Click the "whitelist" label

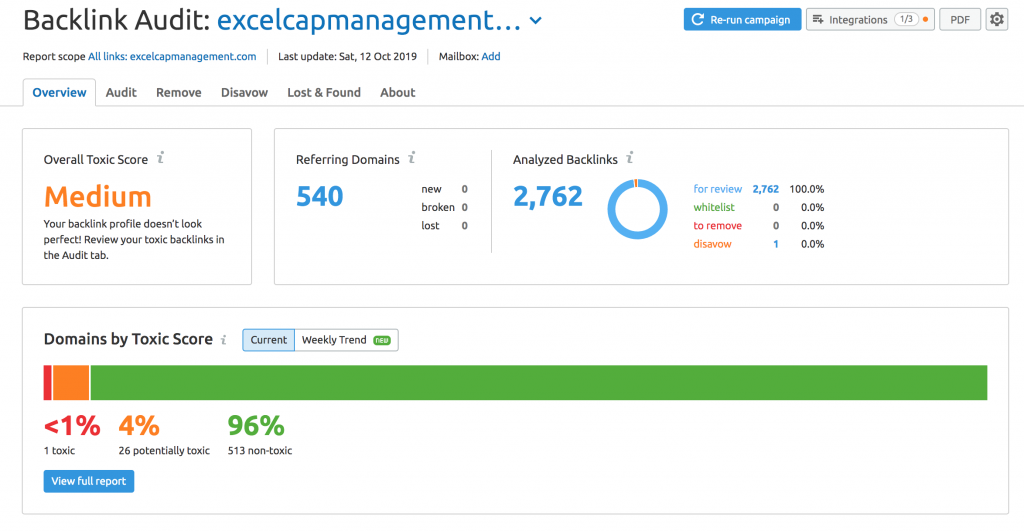[x=714, y=207]
